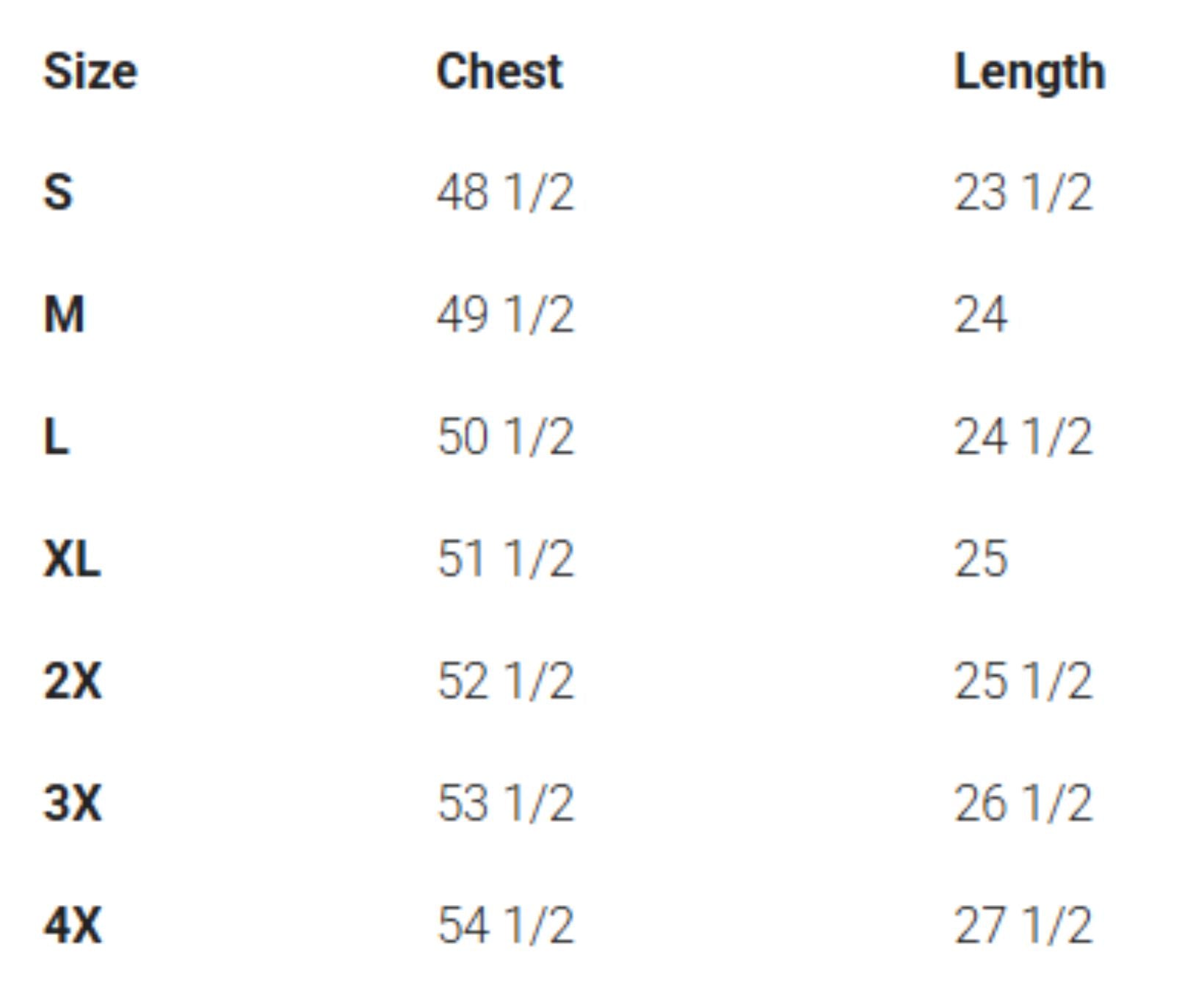Screen dimensions: 1204x1007
Task: Select the 3X size row label
Action: pyautogui.click(x=73, y=803)
